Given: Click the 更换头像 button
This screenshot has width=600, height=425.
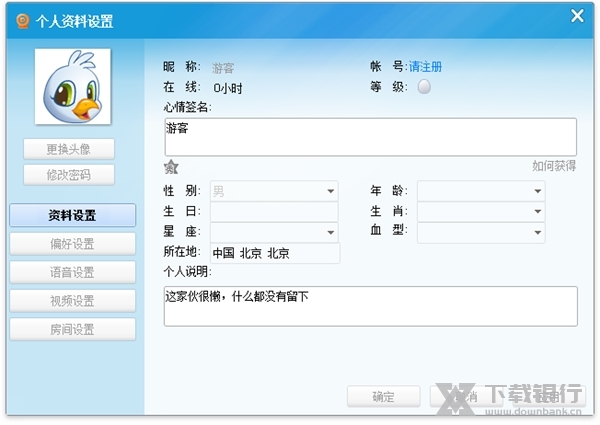Looking at the screenshot, I should 69,149.
